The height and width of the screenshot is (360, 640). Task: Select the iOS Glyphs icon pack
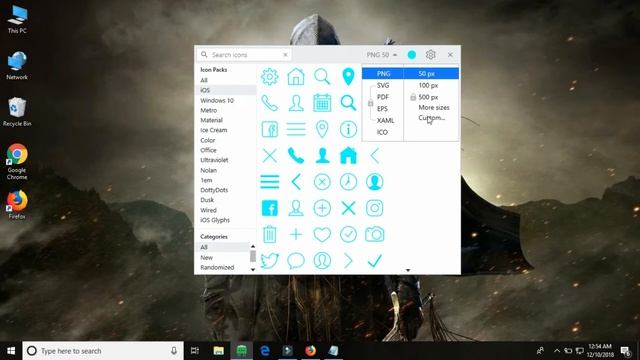click(215, 220)
